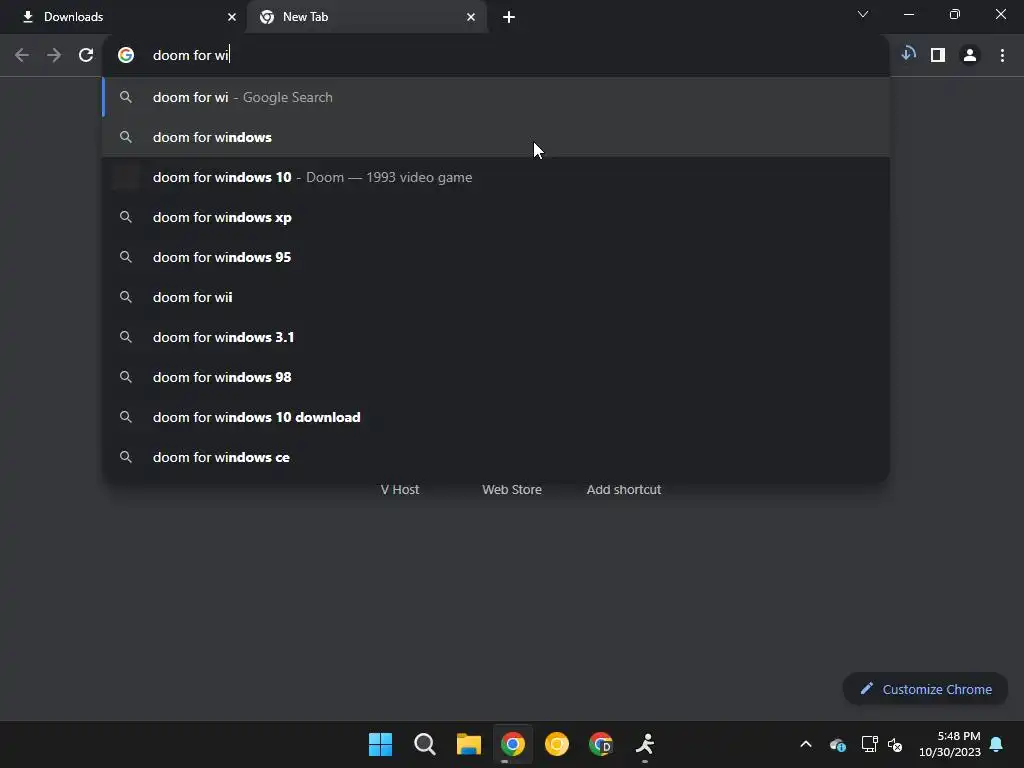This screenshot has width=1024, height=768.
Task: Click the muted volume tray icon
Action: click(895, 744)
